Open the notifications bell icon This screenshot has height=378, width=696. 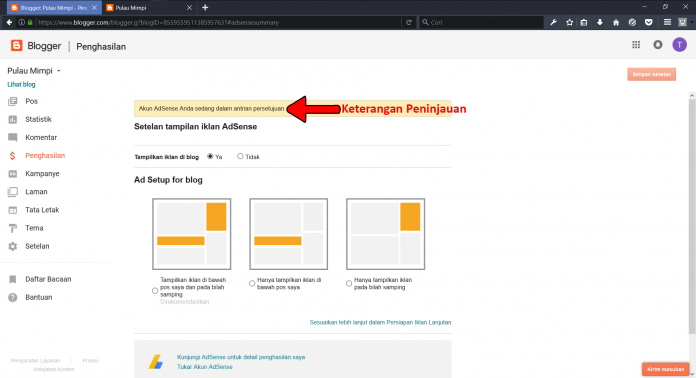tap(658, 44)
